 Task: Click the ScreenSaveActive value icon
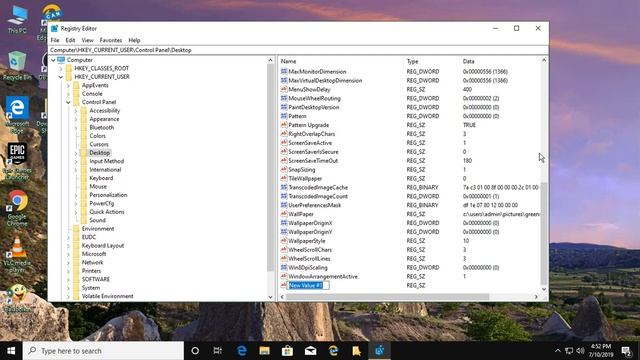[284, 143]
